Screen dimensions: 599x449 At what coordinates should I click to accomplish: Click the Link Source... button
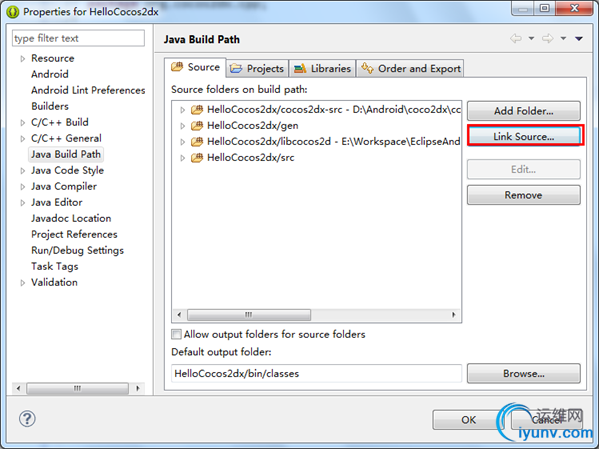[x=523, y=136]
